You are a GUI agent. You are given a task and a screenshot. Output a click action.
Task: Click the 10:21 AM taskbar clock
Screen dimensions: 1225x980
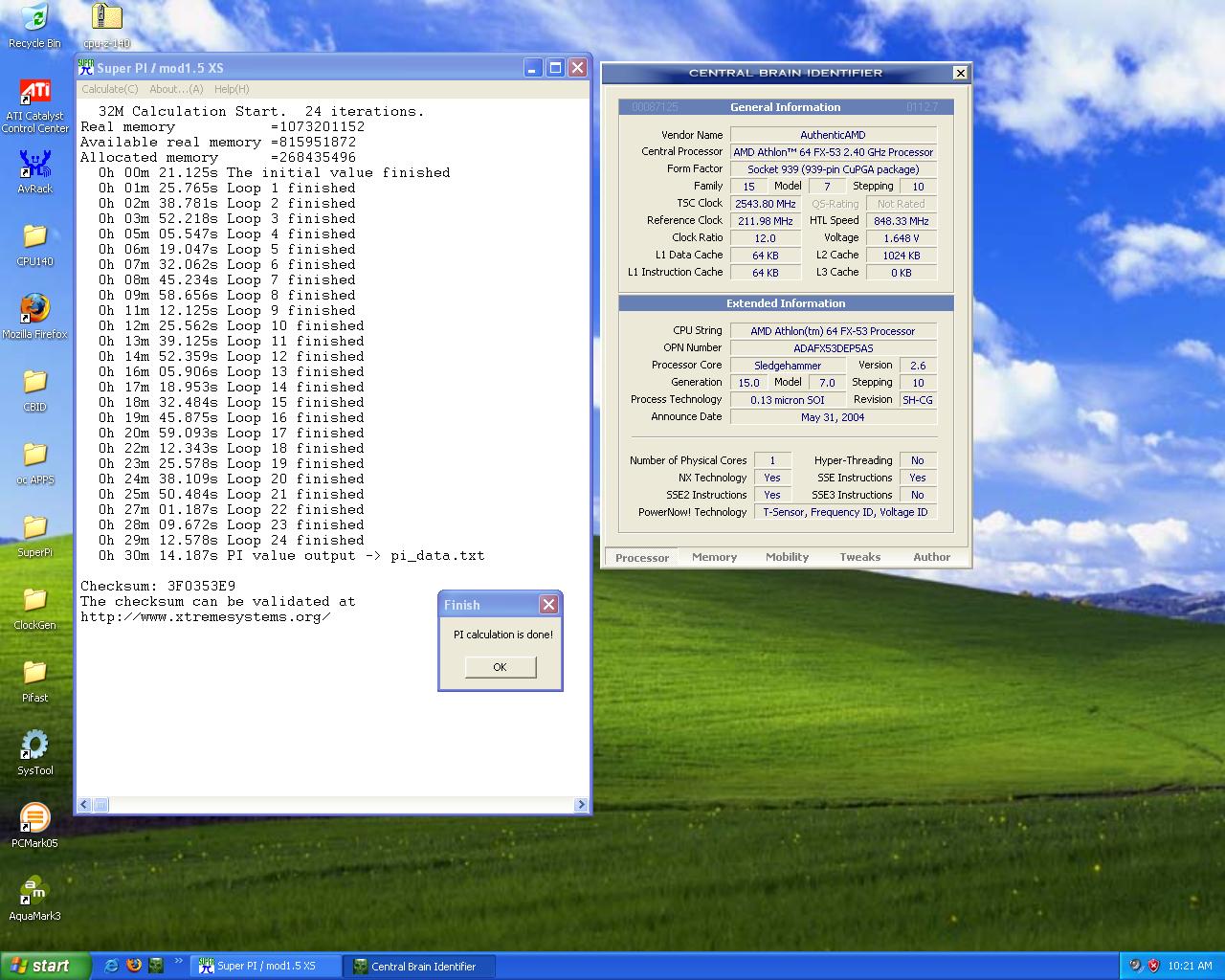pos(1191,966)
